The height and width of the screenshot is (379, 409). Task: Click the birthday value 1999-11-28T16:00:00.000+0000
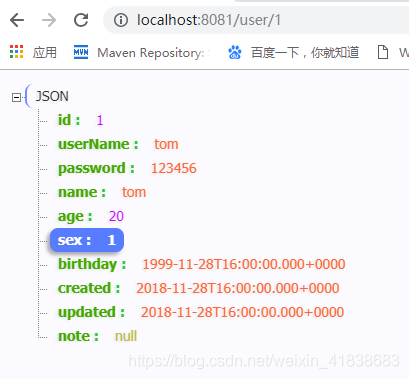[x=244, y=264]
